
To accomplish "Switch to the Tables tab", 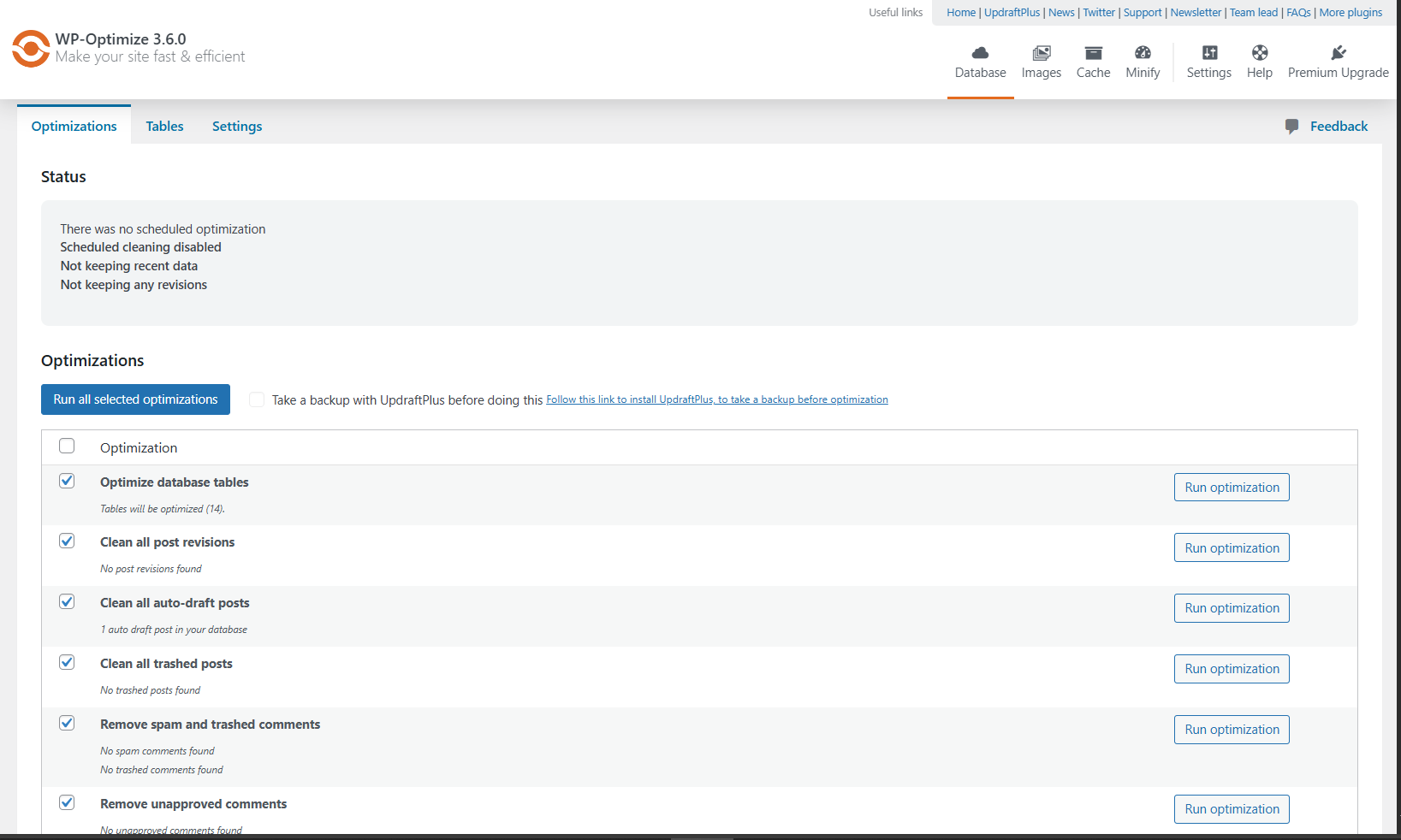I will [164, 126].
